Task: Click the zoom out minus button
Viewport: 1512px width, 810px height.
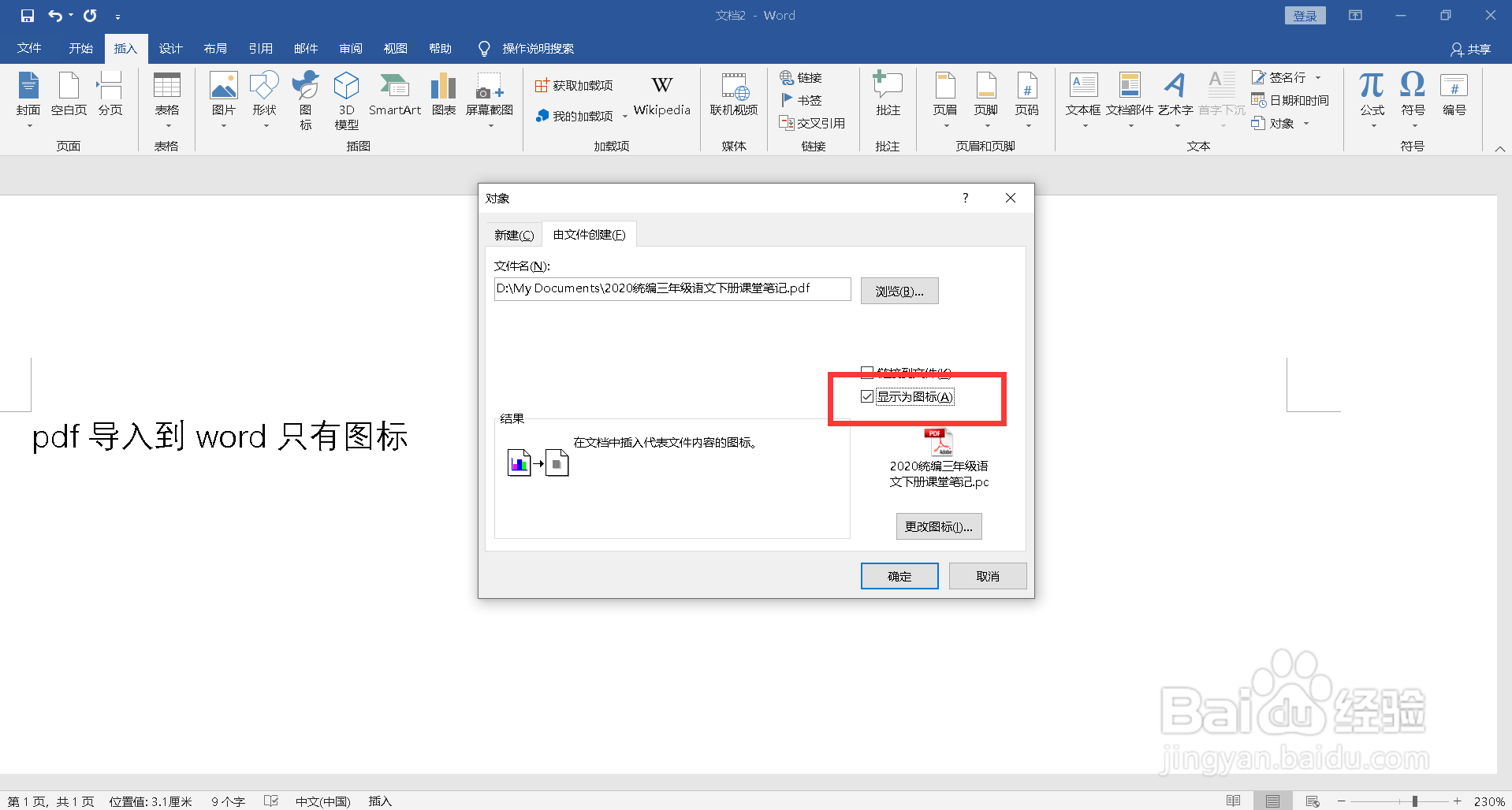Action: (1341, 801)
